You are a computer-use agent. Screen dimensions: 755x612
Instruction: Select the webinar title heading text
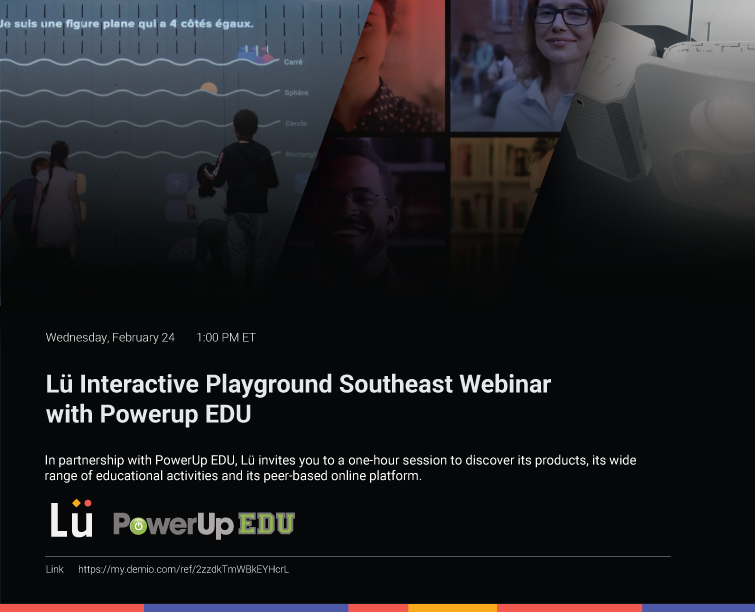click(298, 399)
